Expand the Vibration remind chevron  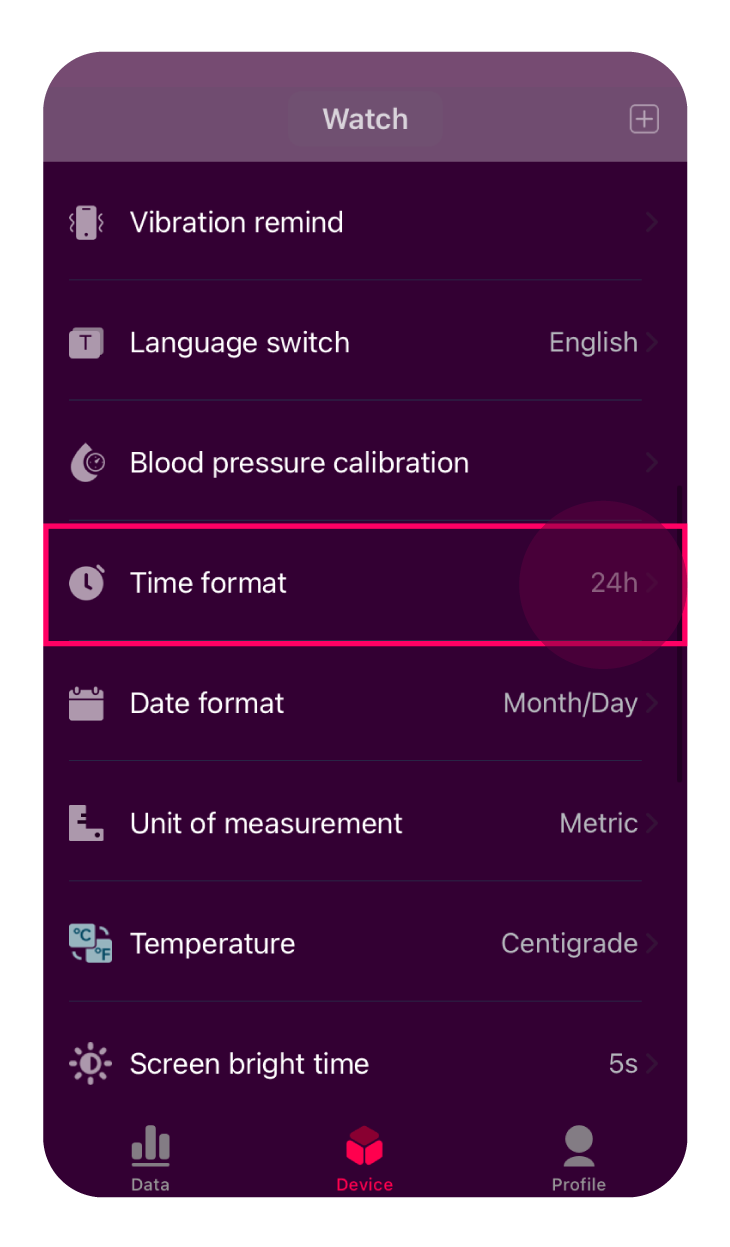click(x=651, y=222)
